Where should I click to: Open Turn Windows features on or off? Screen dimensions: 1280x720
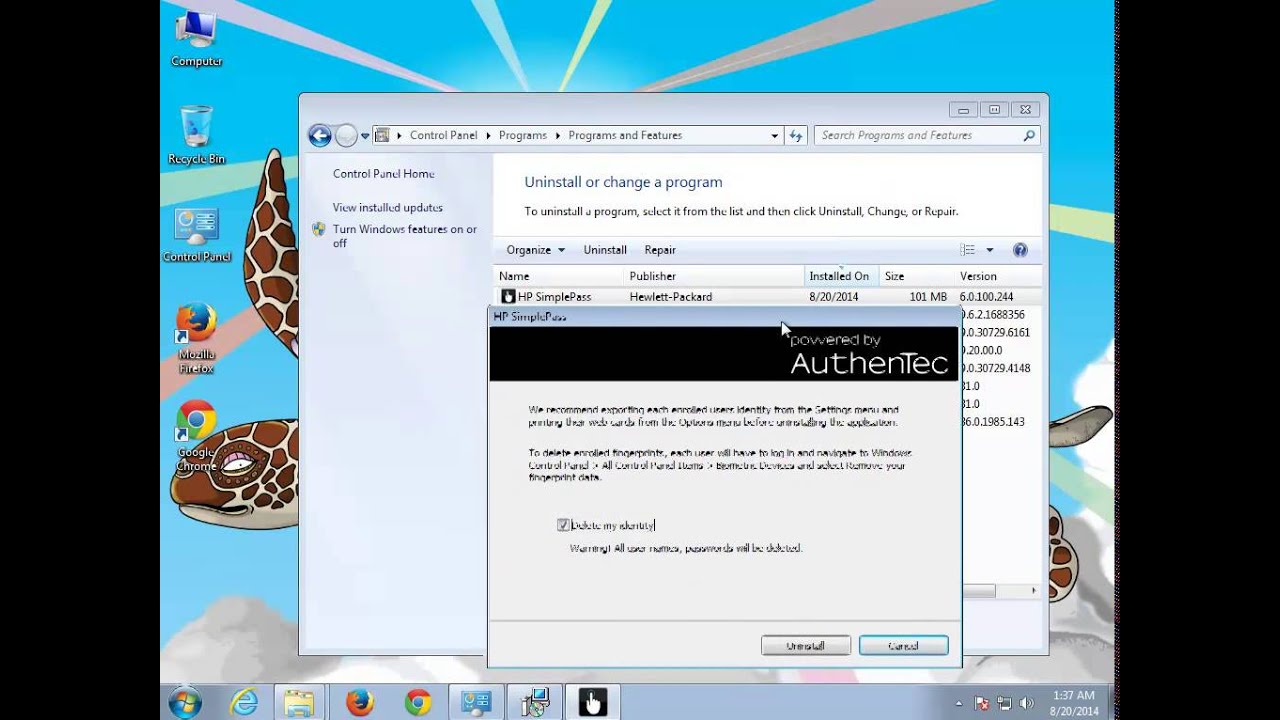pyautogui.click(x=405, y=236)
